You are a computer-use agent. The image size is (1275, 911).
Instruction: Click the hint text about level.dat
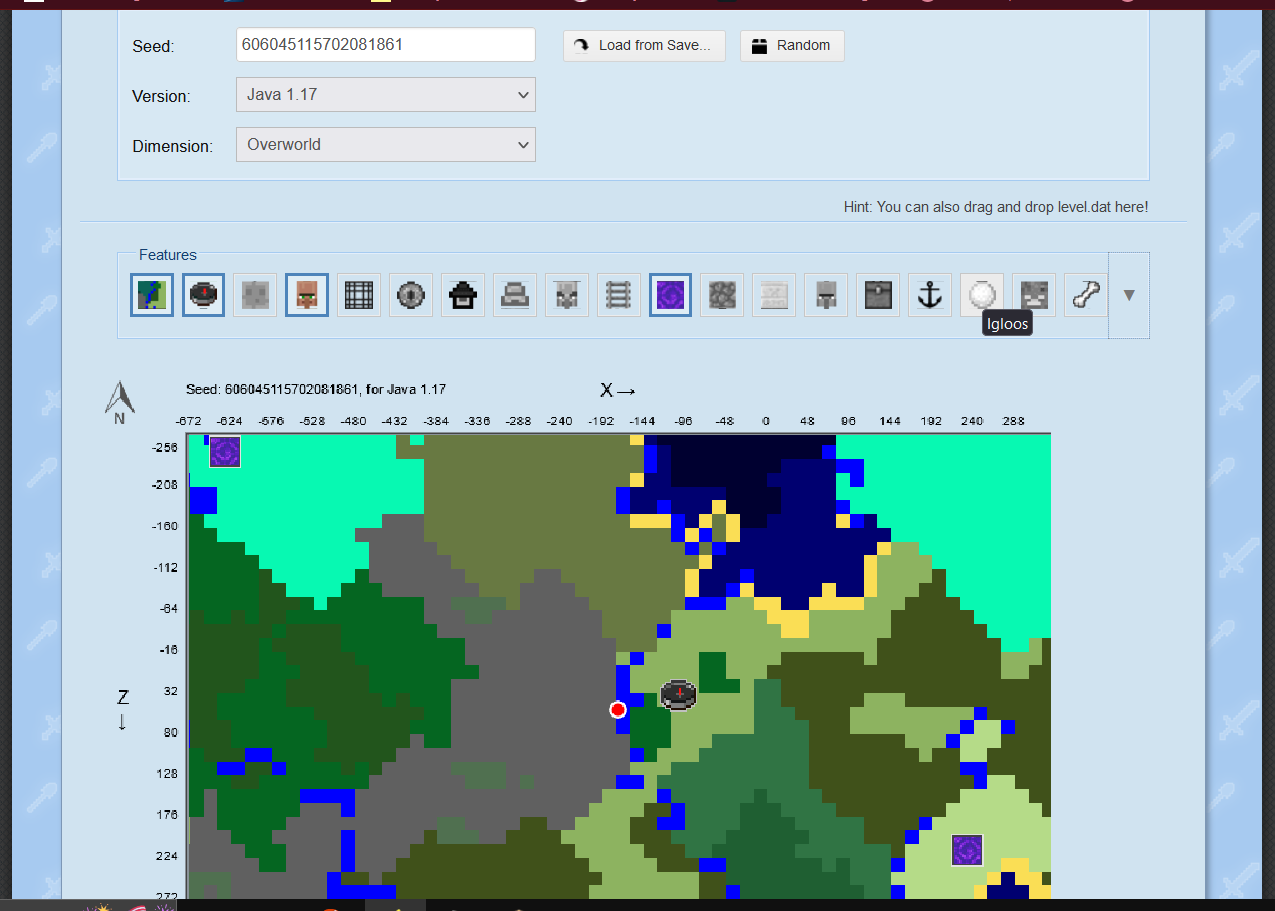pyautogui.click(x=996, y=207)
